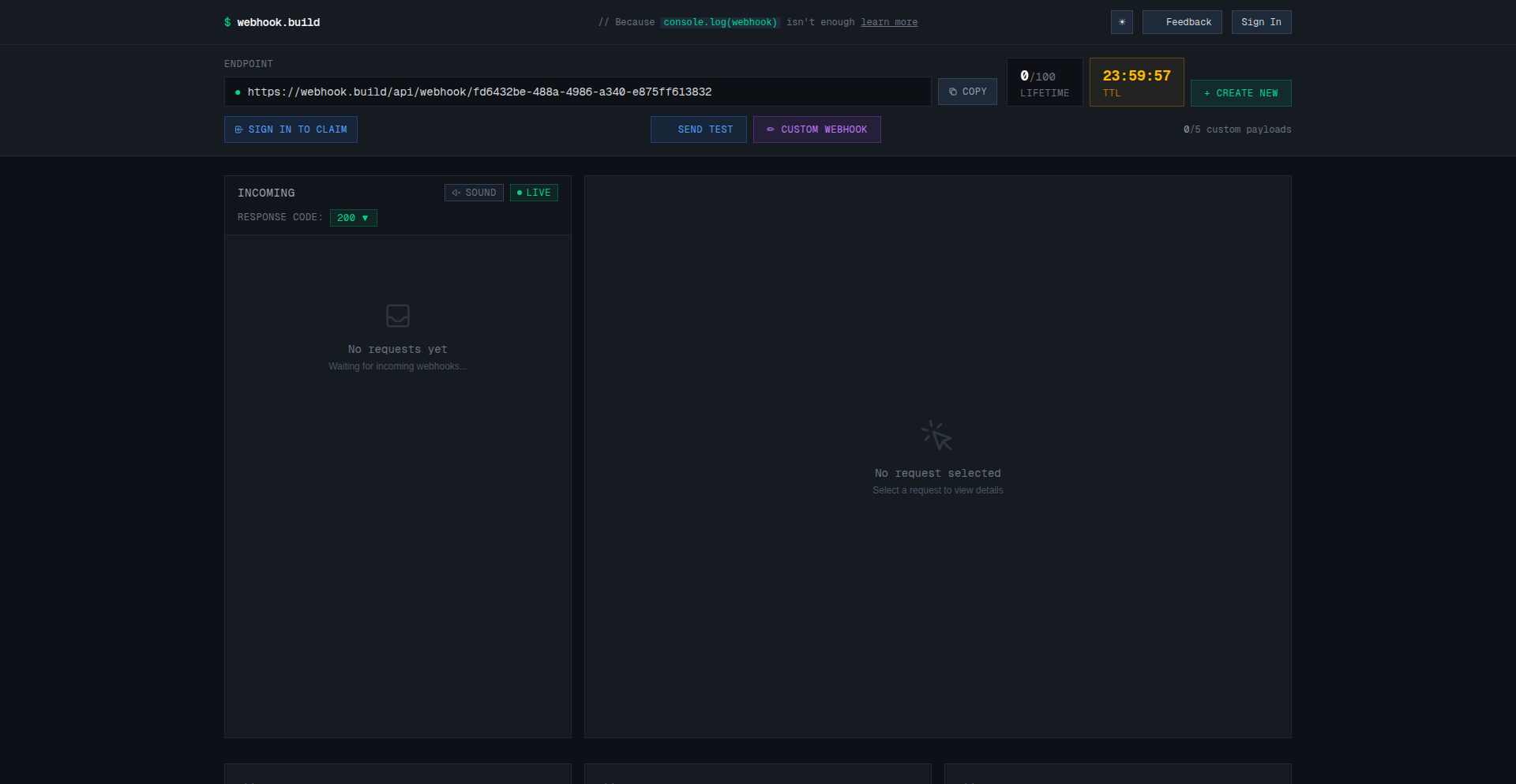Click the webhook.build title in the header
Screen dimensions: 1516x784
278,22
